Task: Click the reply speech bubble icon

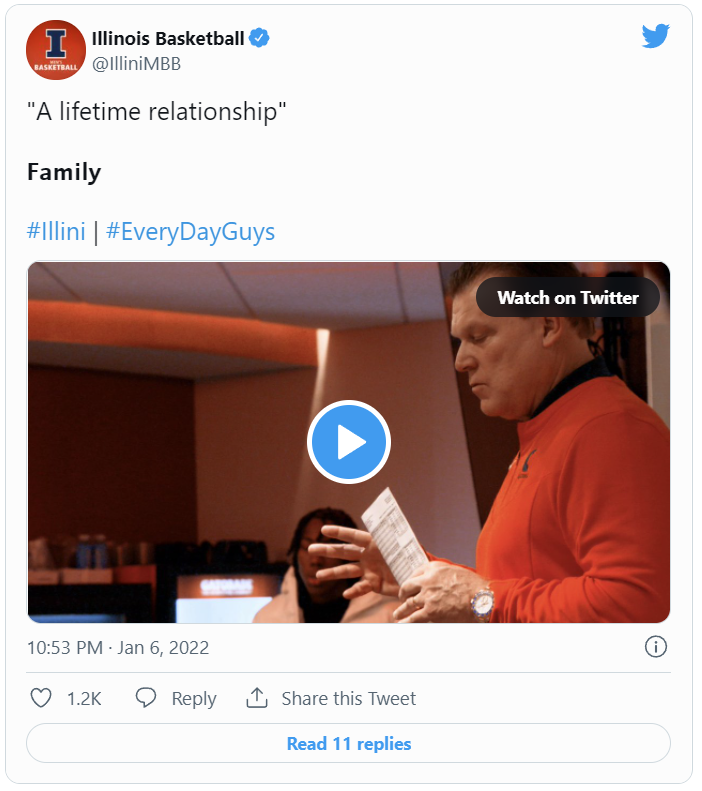Action: (146, 698)
